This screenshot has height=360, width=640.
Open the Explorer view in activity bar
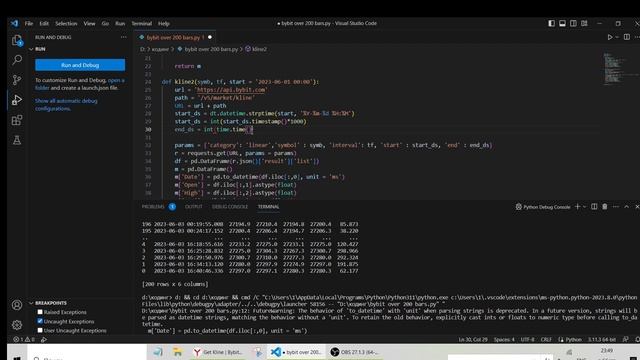(x=17, y=40)
